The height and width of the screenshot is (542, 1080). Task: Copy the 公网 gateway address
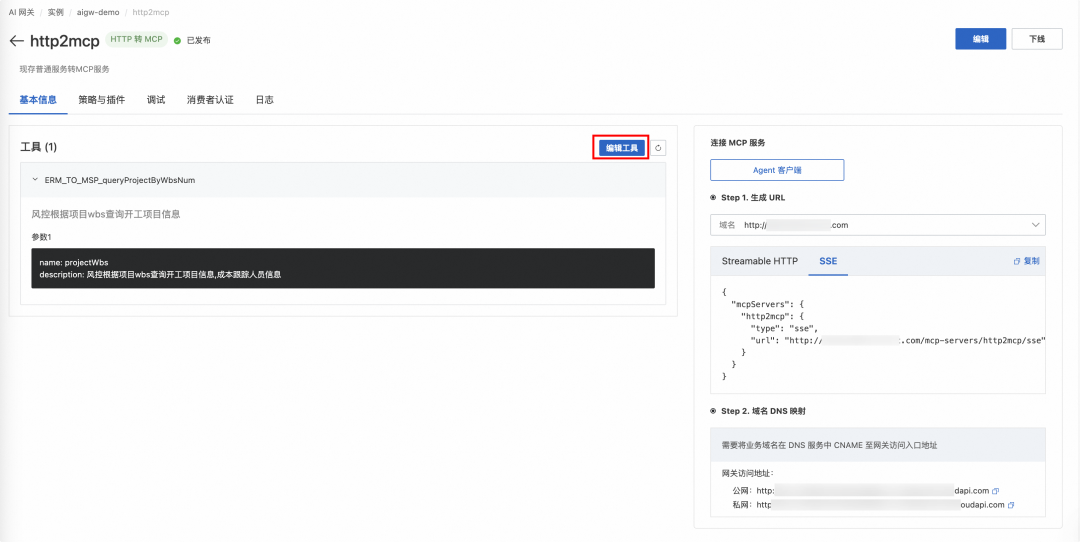[x=996, y=491]
